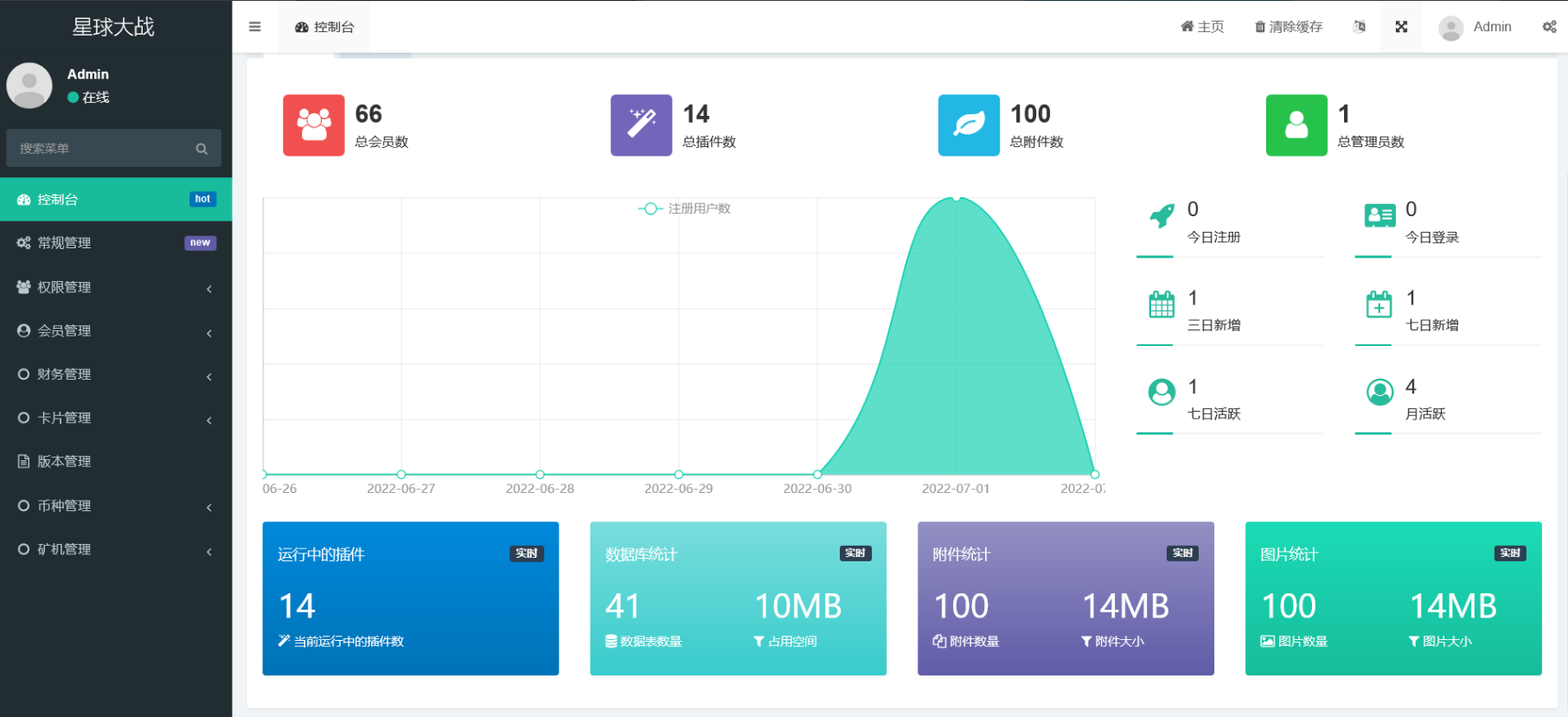
Task: Expand the 会员管理 sidebar menu
Action: 115,331
